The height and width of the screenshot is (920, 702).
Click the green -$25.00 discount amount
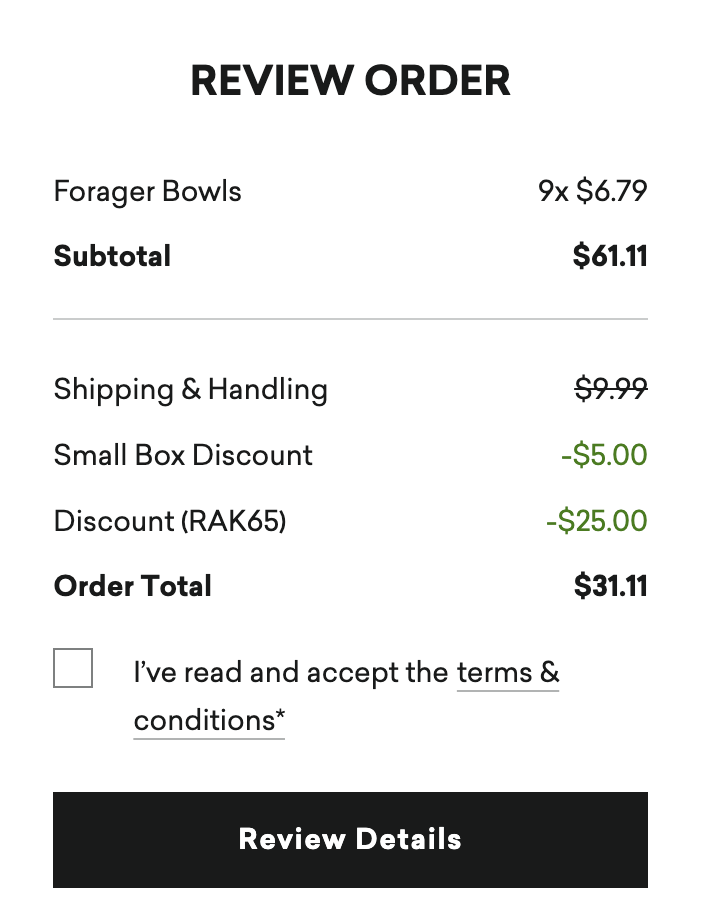tap(597, 521)
